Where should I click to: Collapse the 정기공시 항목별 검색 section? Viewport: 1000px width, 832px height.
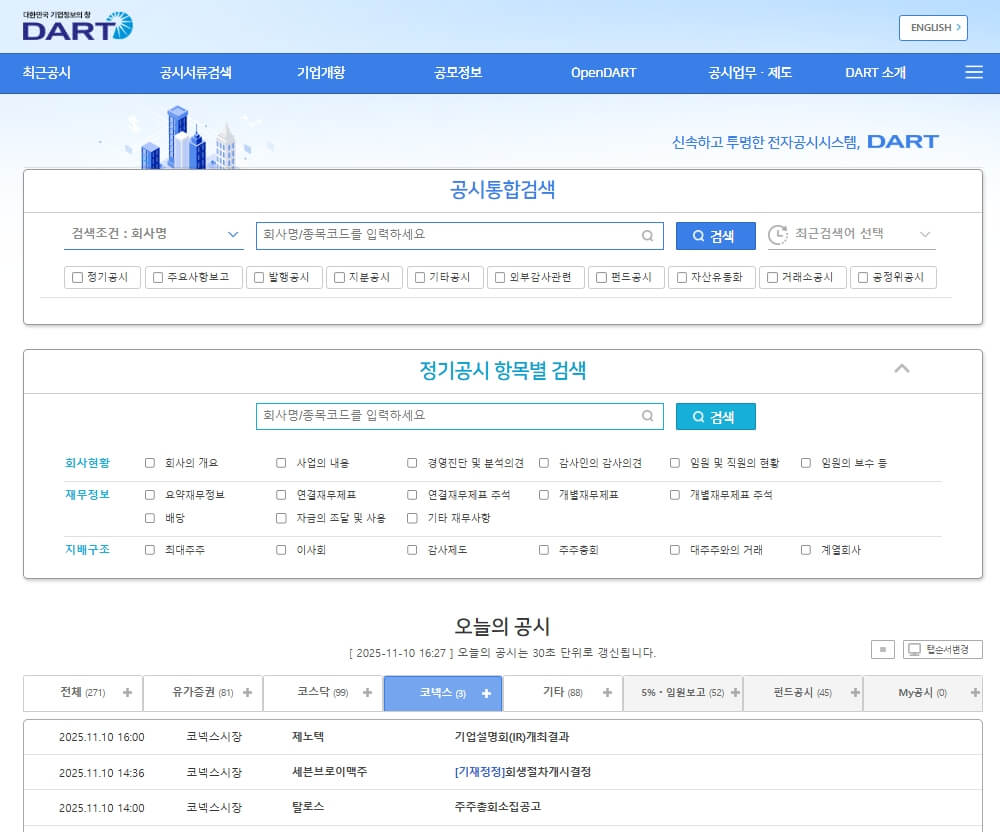click(903, 369)
